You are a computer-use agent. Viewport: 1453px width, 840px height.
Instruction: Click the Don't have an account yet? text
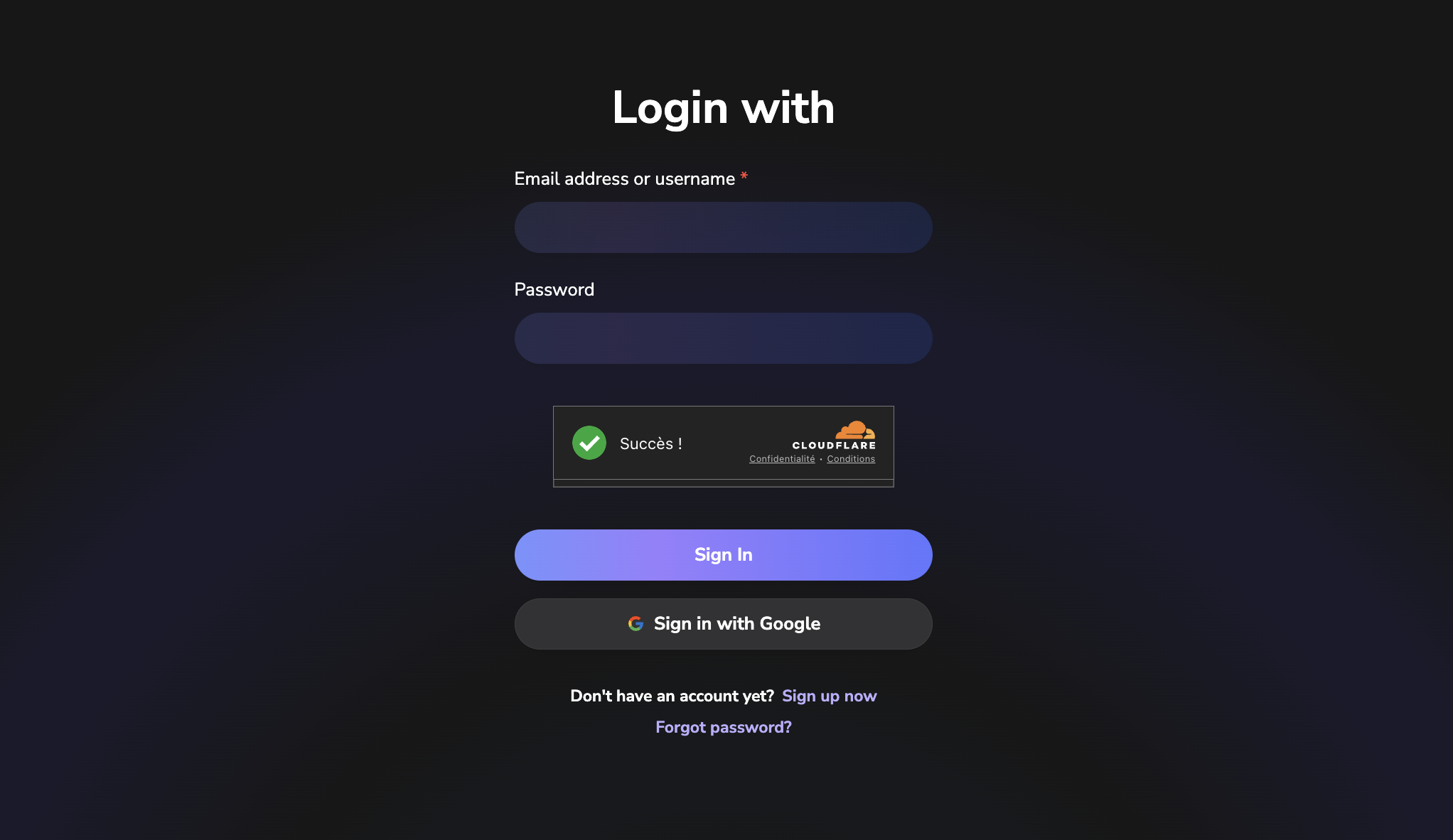tap(672, 696)
